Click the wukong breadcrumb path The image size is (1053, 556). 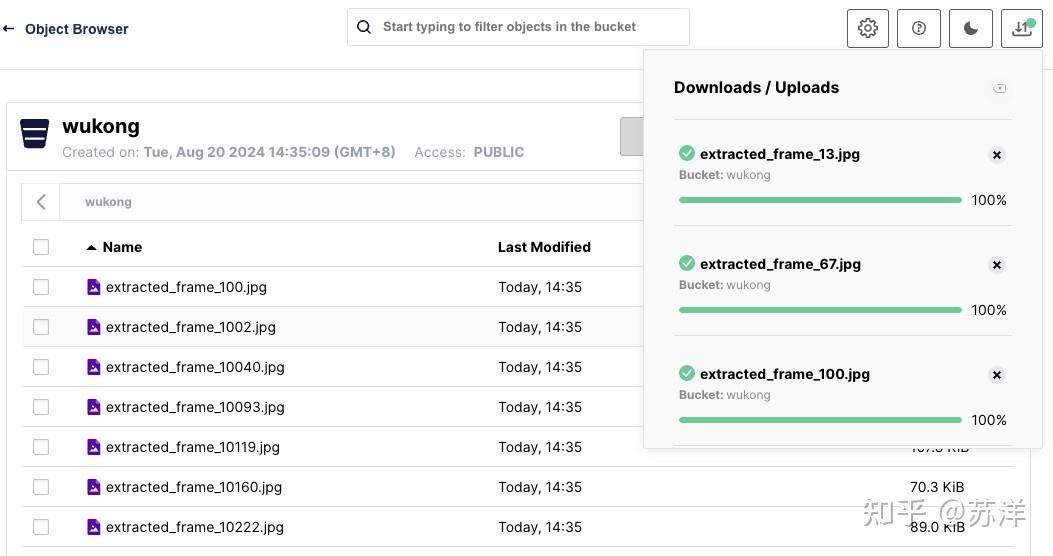[x=108, y=202]
